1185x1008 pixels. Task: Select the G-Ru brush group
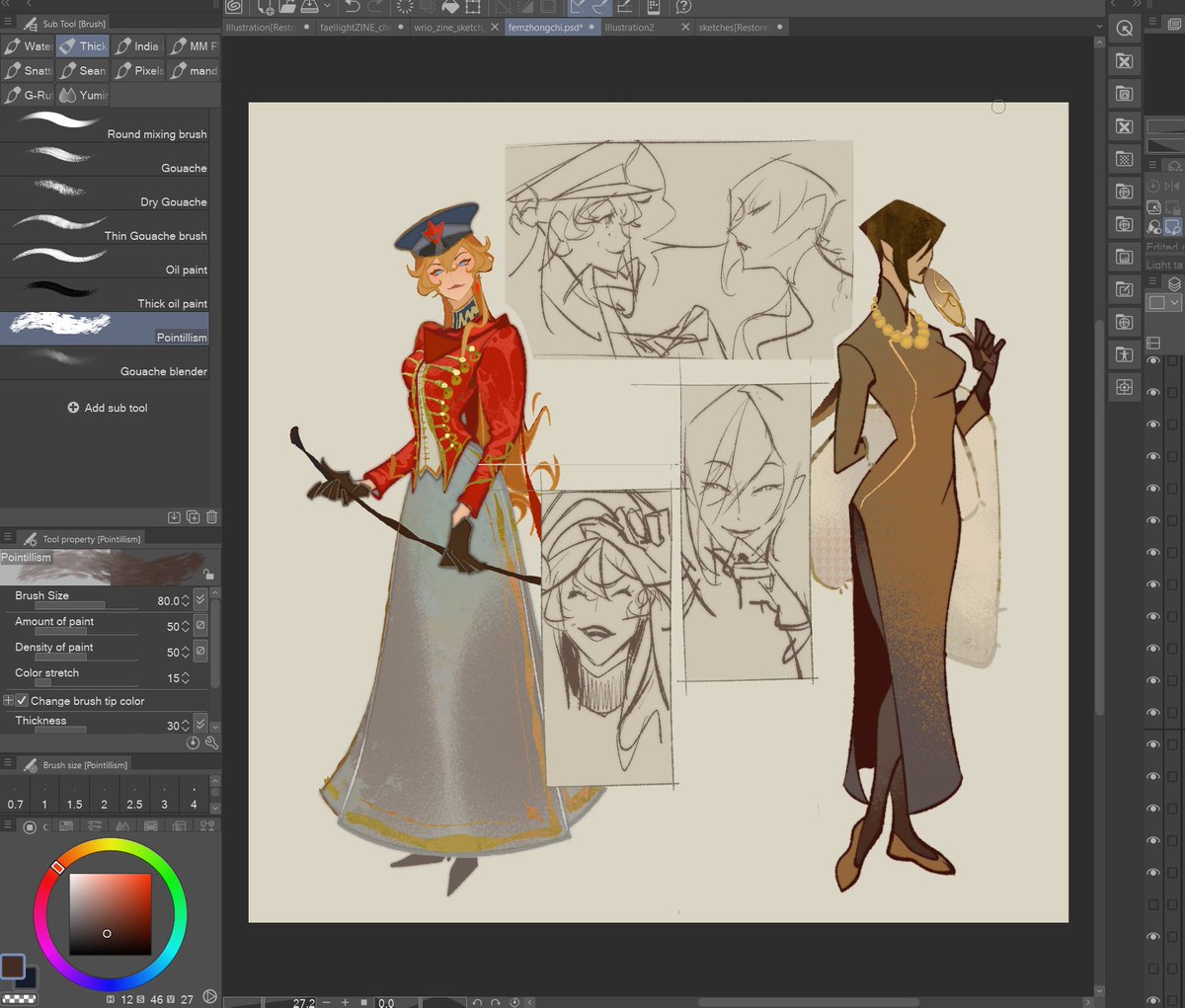pyautogui.click(x=28, y=95)
